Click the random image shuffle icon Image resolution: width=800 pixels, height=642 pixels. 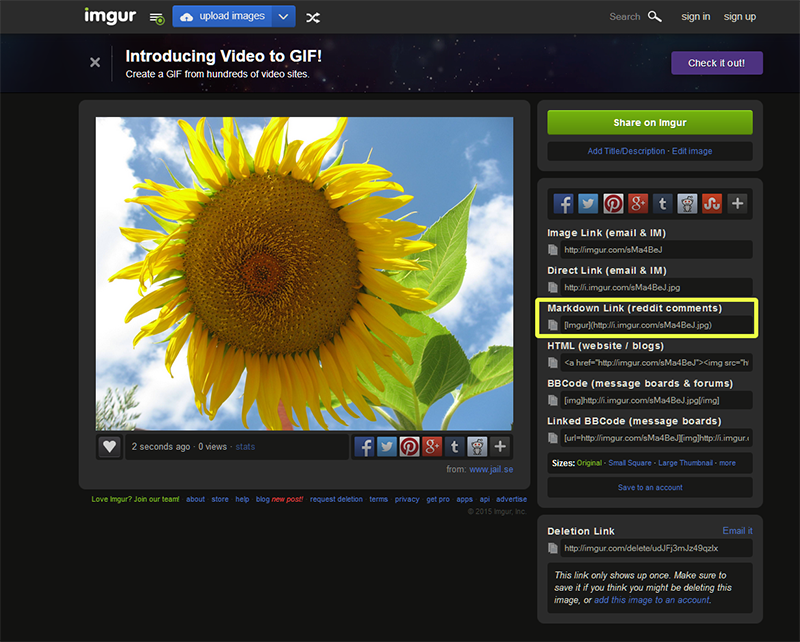click(x=313, y=17)
